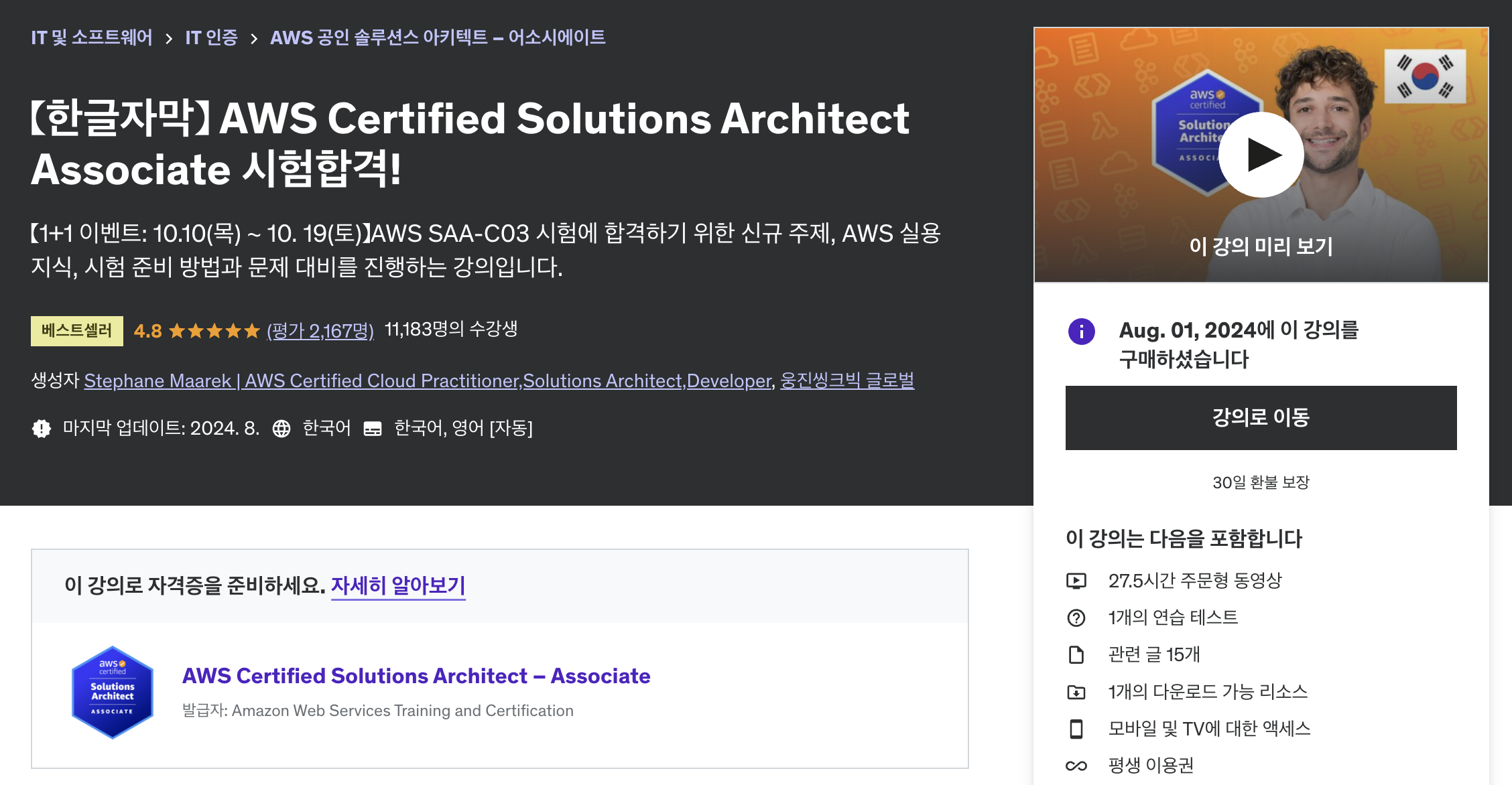Image resolution: width=1512 pixels, height=785 pixels.
Task: Click the purple info icon beside purchase date
Action: click(1081, 332)
